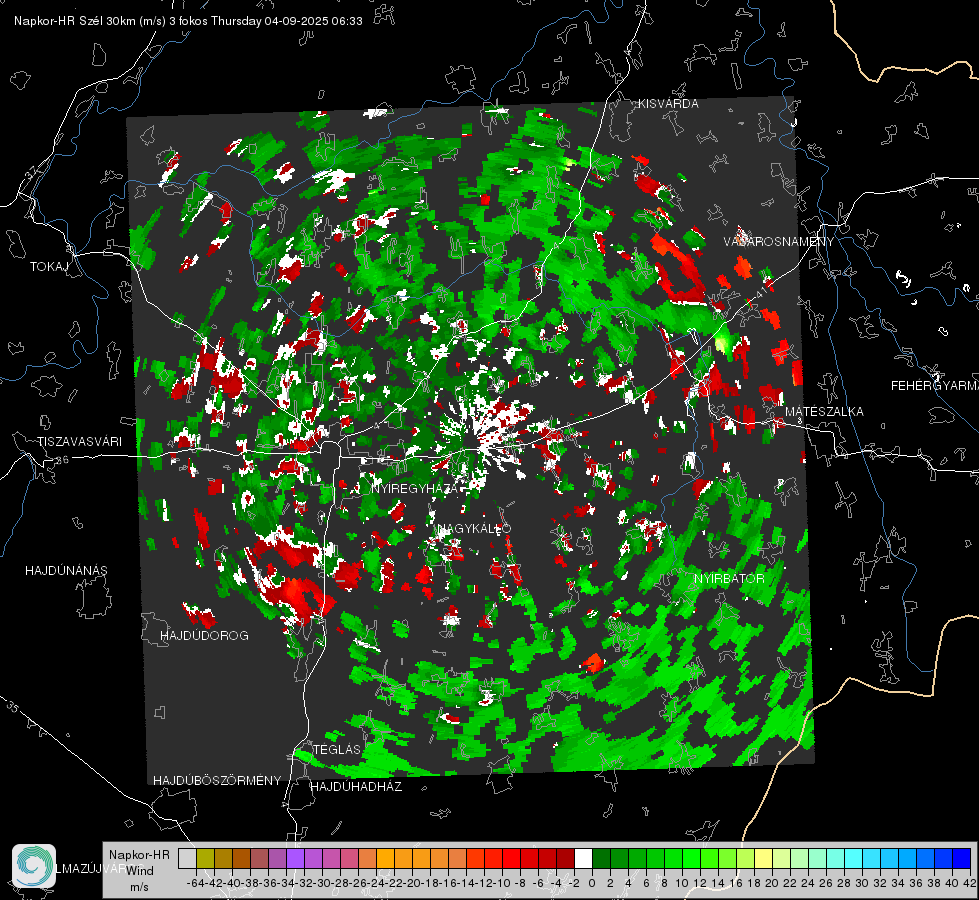Click the HAJDÚNÁNÁS town label
The image size is (979, 900).
click(66, 571)
